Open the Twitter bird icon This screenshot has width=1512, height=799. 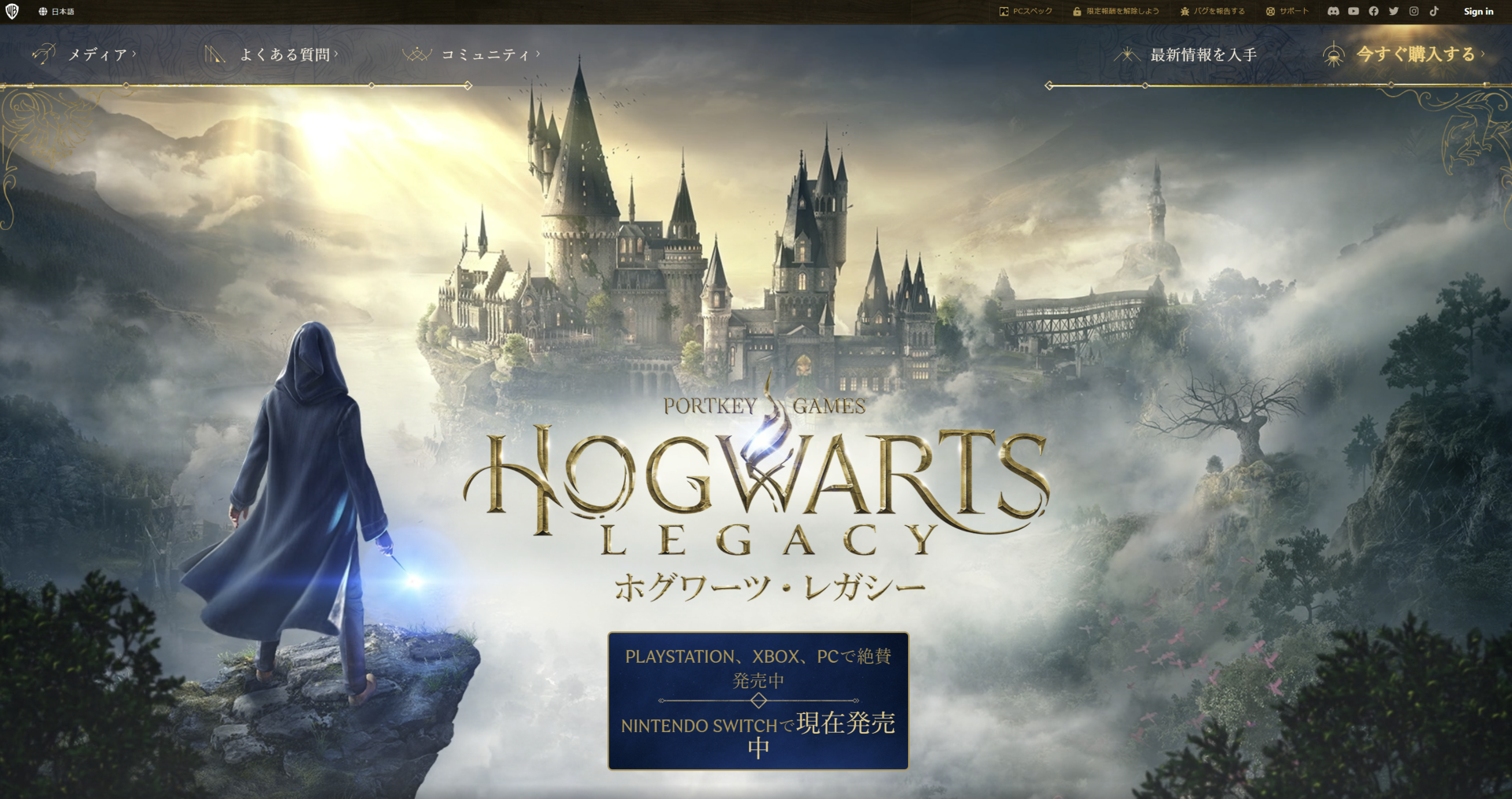(1394, 12)
